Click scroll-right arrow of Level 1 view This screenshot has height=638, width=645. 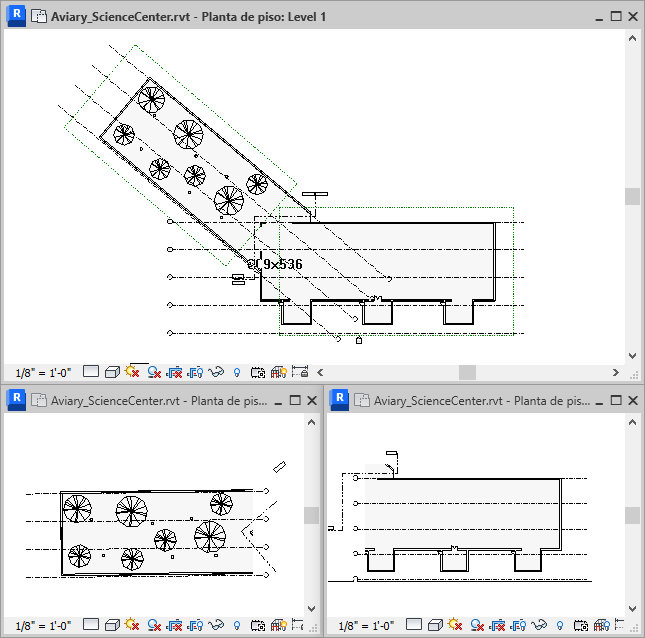tap(615, 373)
